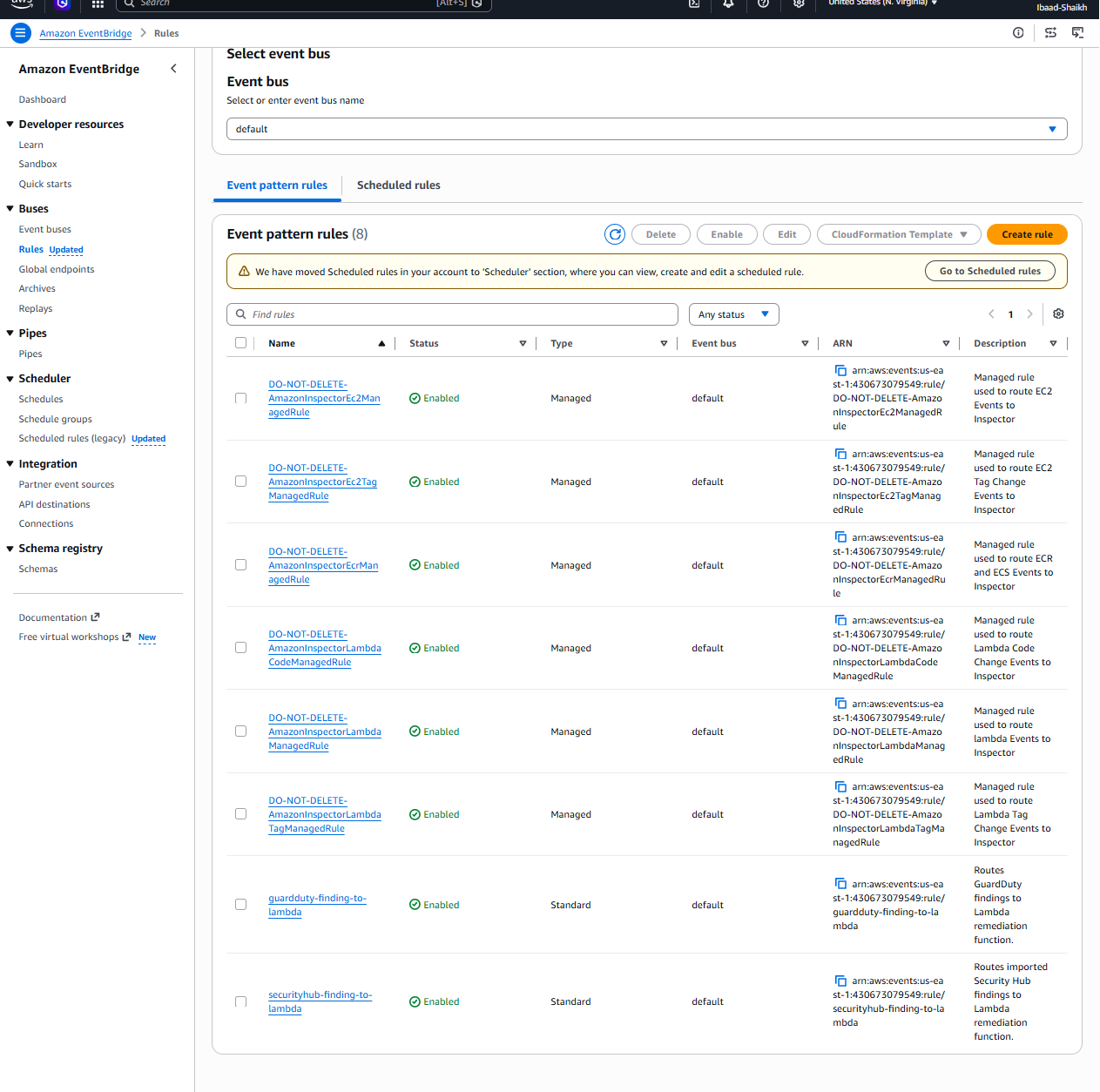
Task: Open the info panel icon in breadcrumb bar
Action: [1018, 33]
